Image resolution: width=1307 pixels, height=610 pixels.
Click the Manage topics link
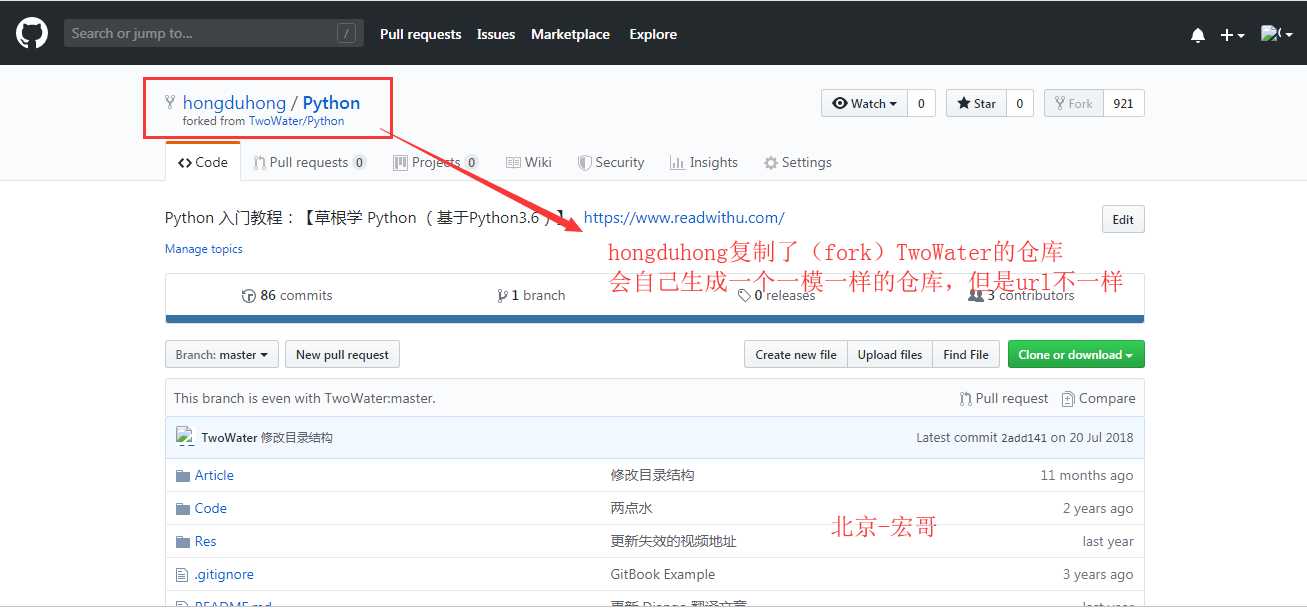pos(204,249)
